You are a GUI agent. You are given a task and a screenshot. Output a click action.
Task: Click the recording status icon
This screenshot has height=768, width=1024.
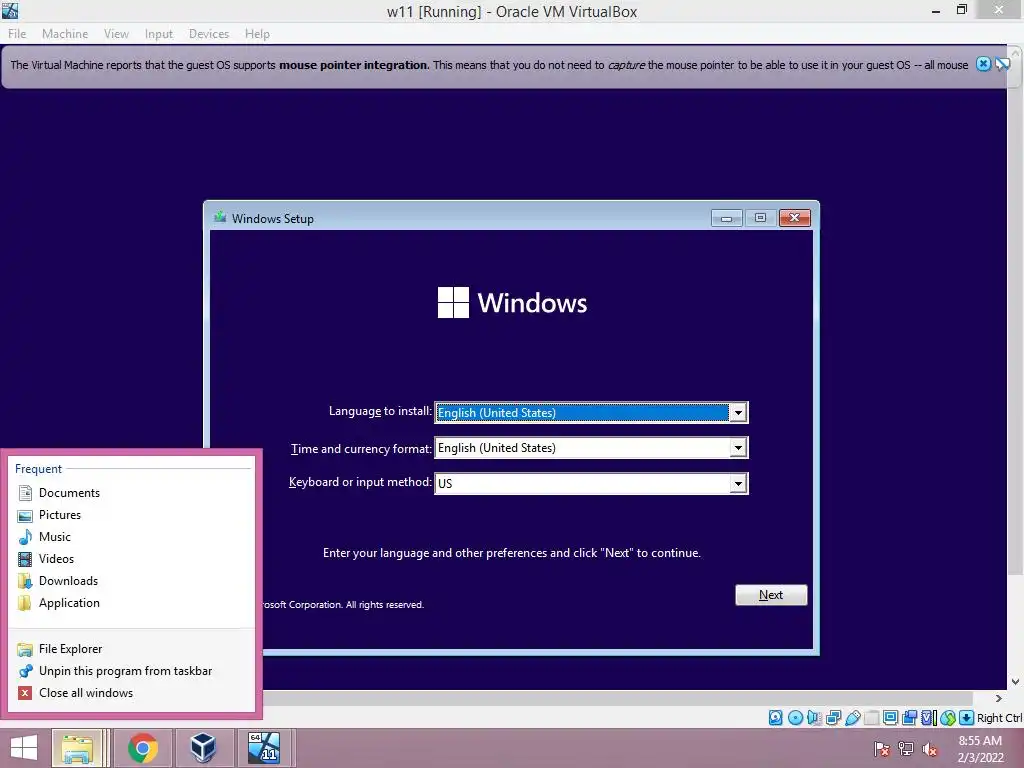(909, 718)
